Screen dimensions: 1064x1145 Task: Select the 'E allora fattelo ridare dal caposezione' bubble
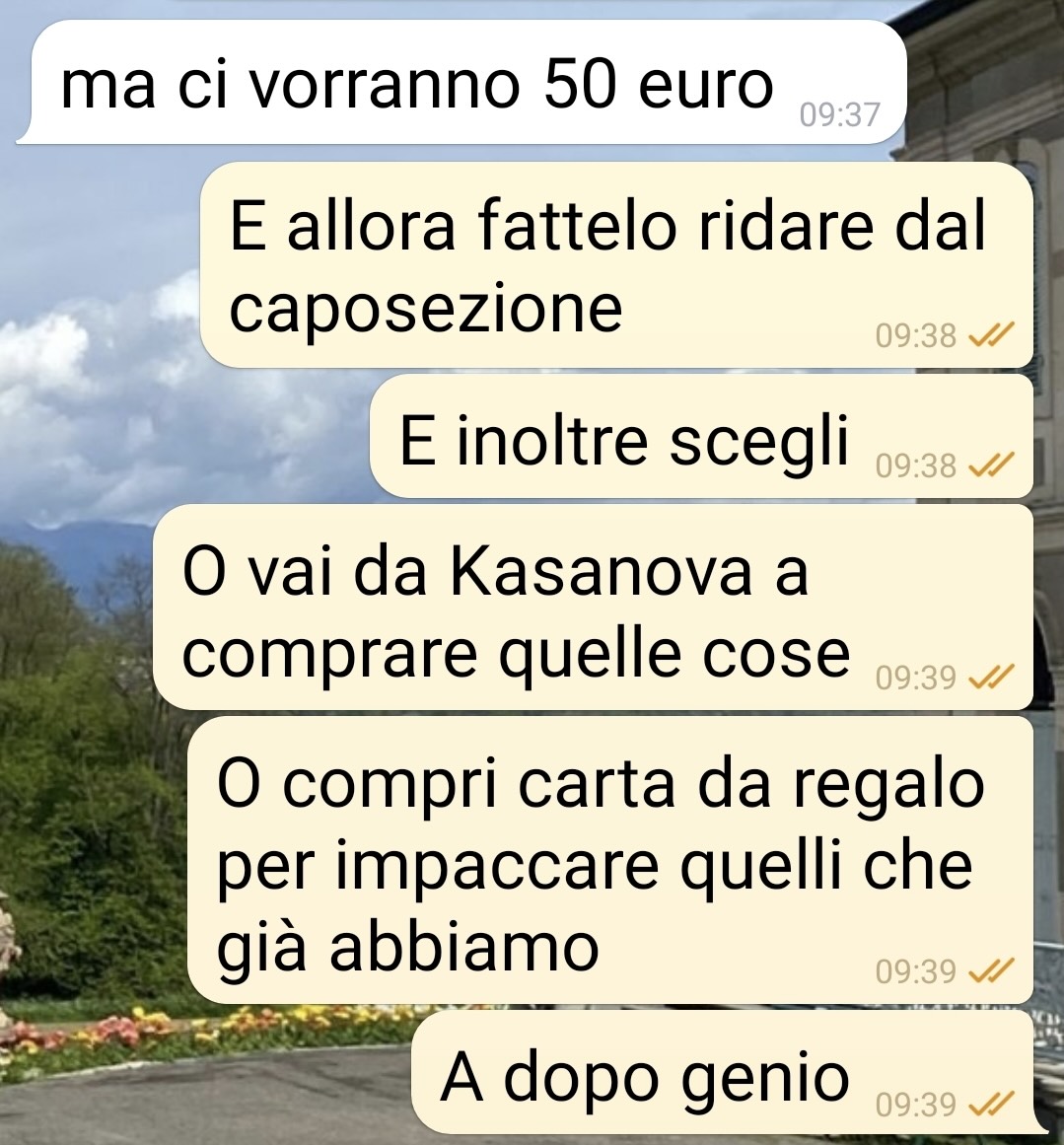(616, 265)
